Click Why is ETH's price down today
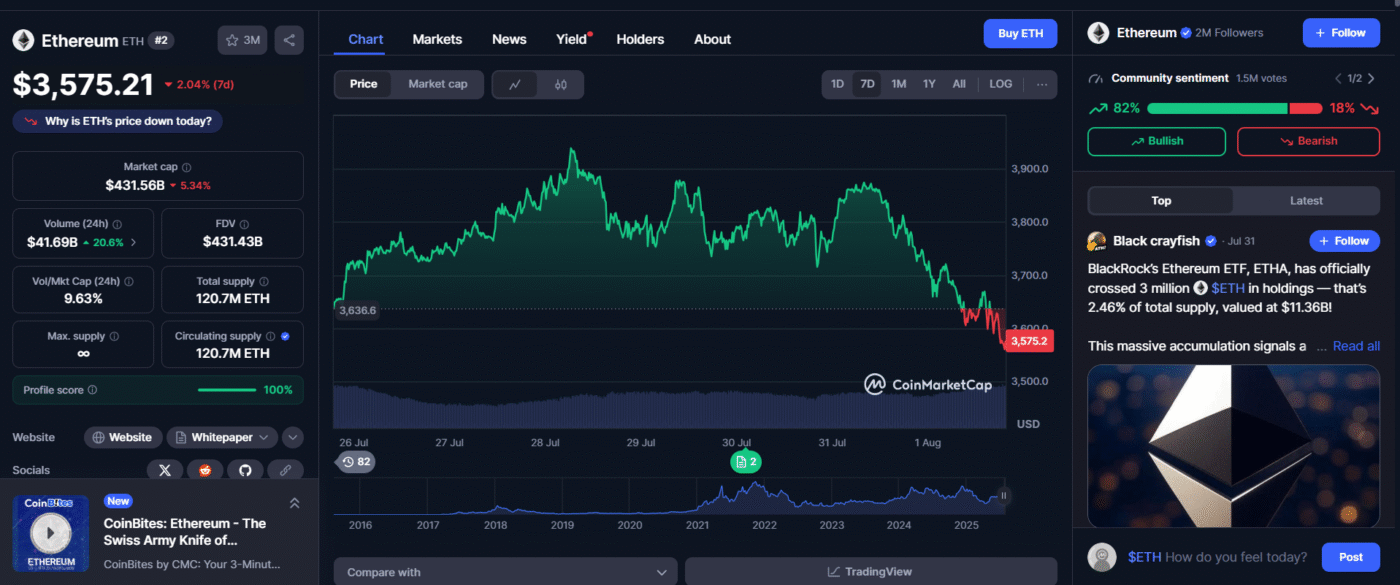 click(118, 121)
